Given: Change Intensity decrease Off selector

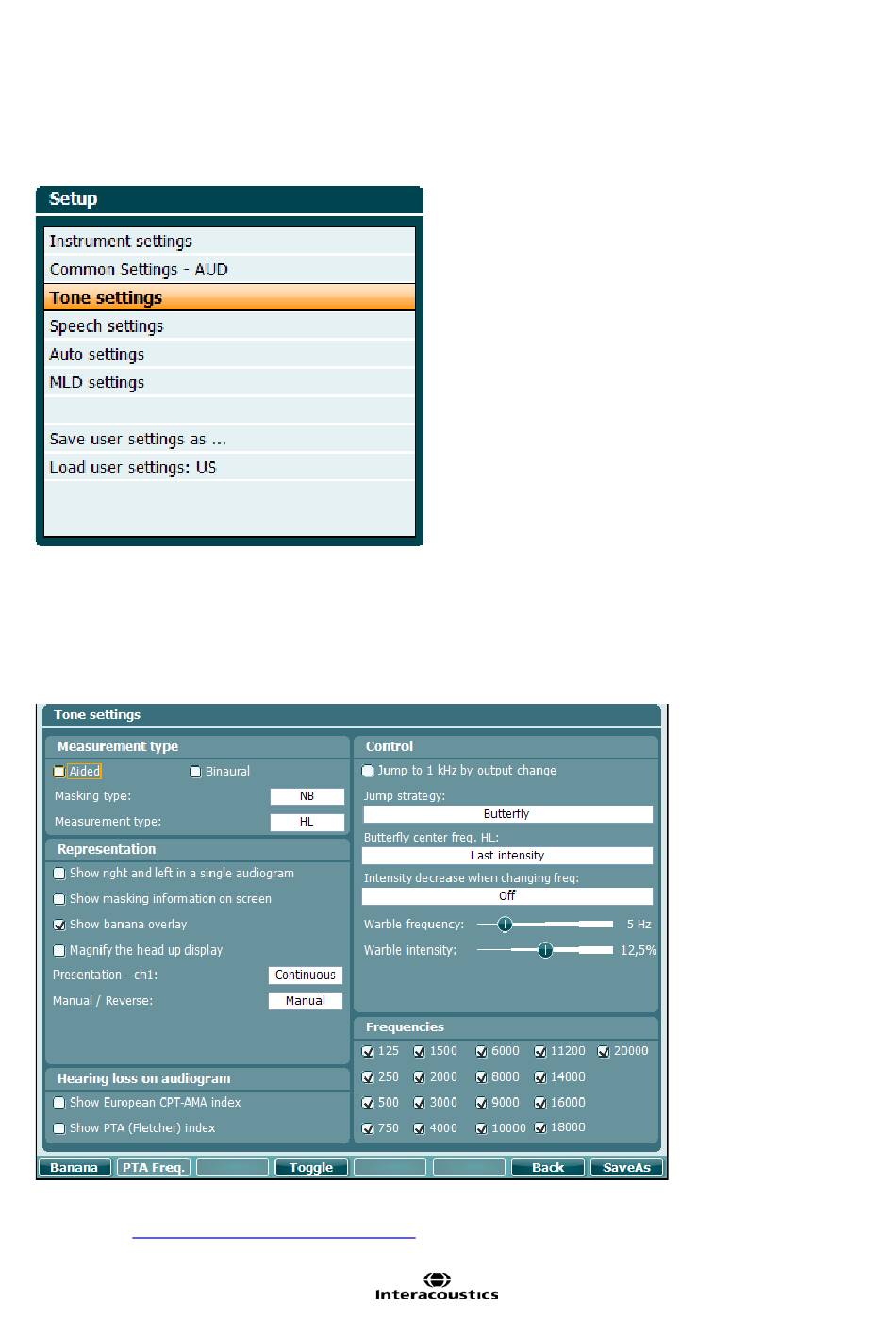Looking at the screenshot, I should (x=507, y=896).
